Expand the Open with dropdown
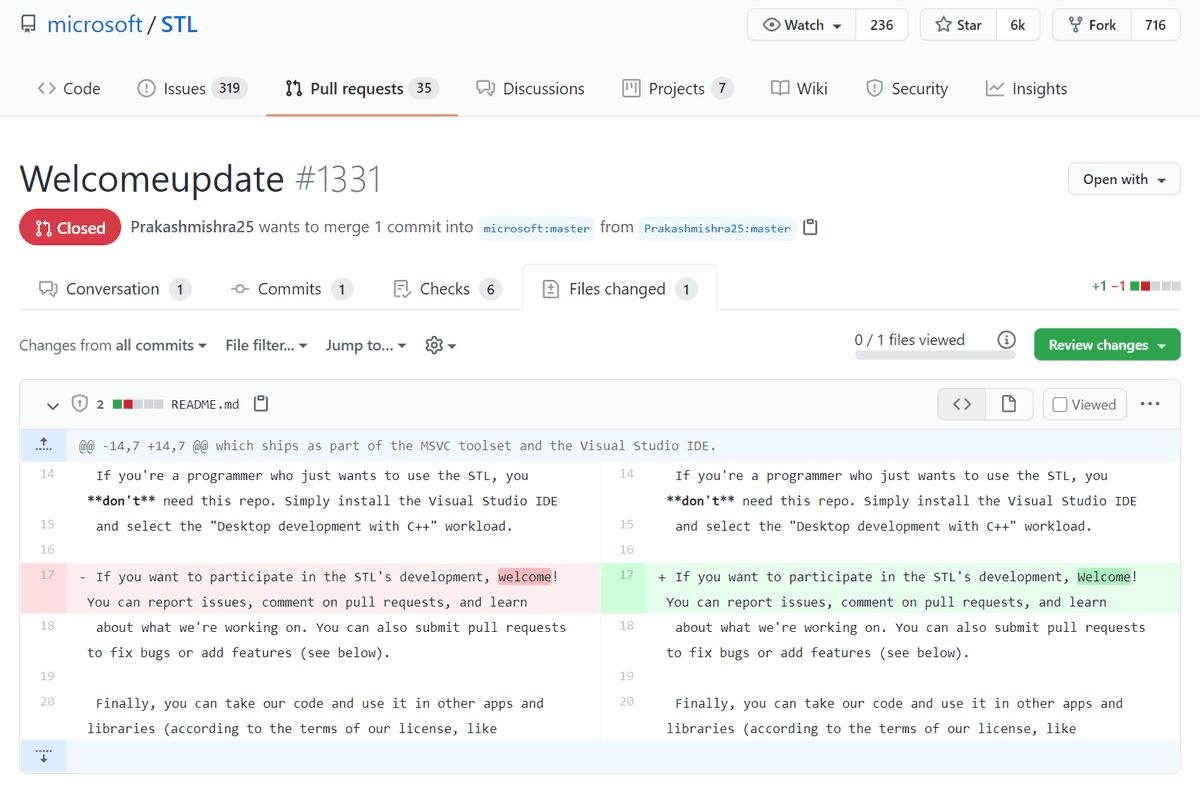1200x796 pixels. 1124,179
